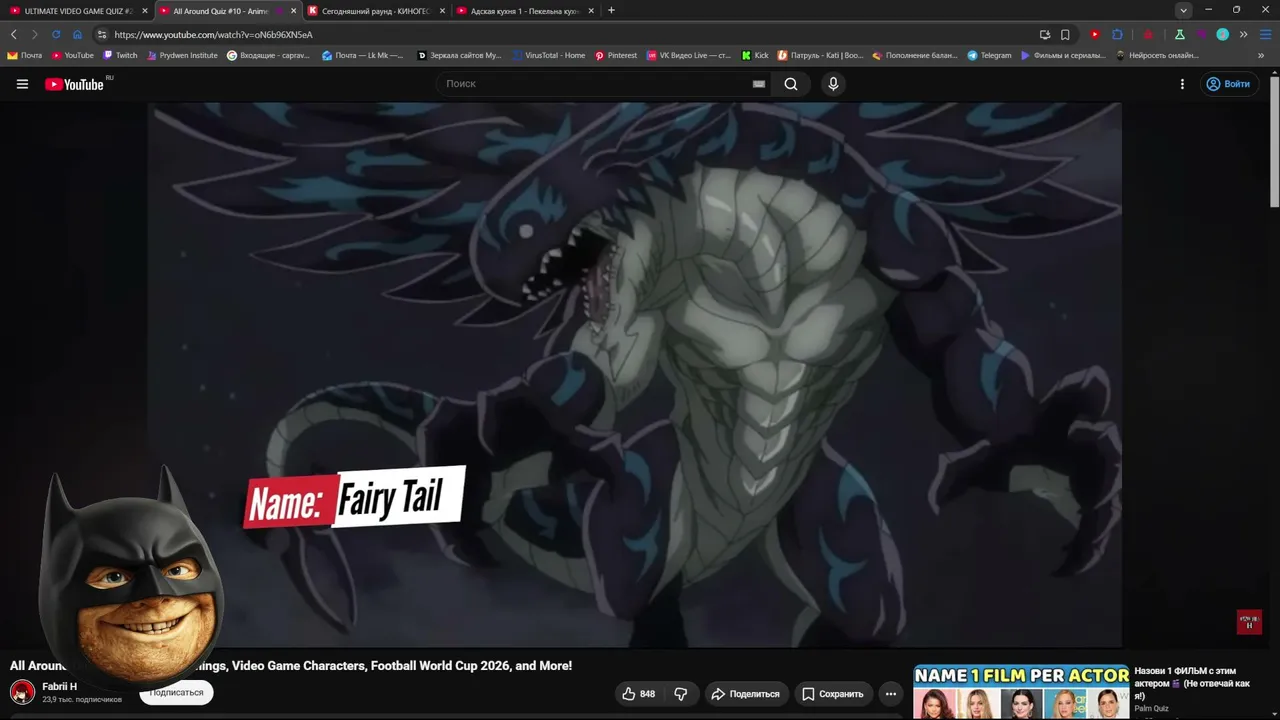Open the browser profile avatar
Image resolution: width=1280 pixels, height=720 pixels.
tap(1222, 34)
